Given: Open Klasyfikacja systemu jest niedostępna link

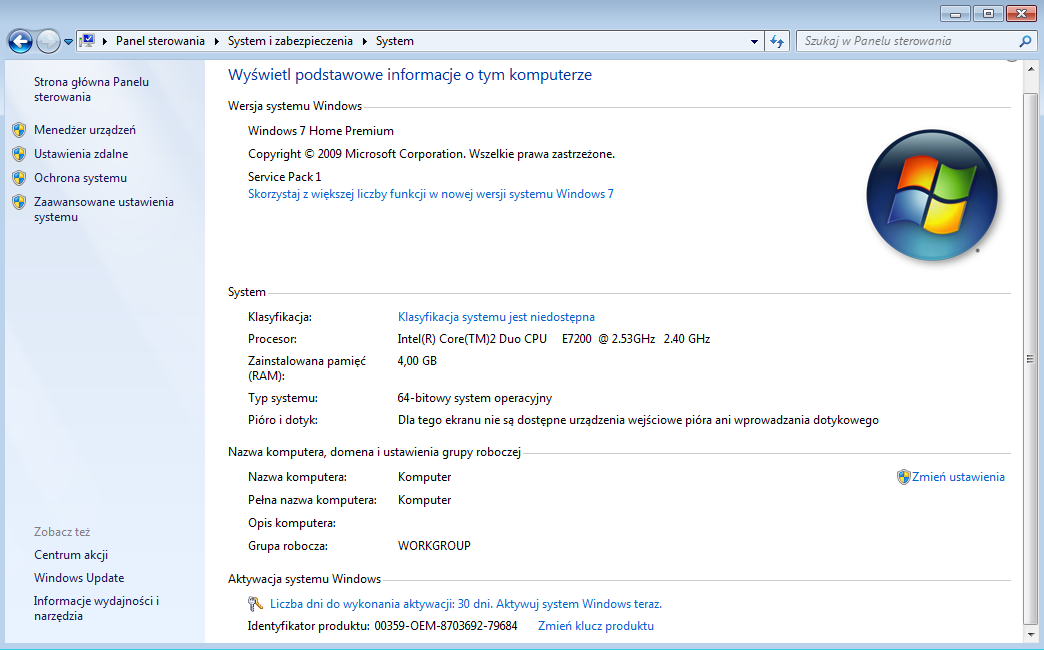Looking at the screenshot, I should pos(496,317).
